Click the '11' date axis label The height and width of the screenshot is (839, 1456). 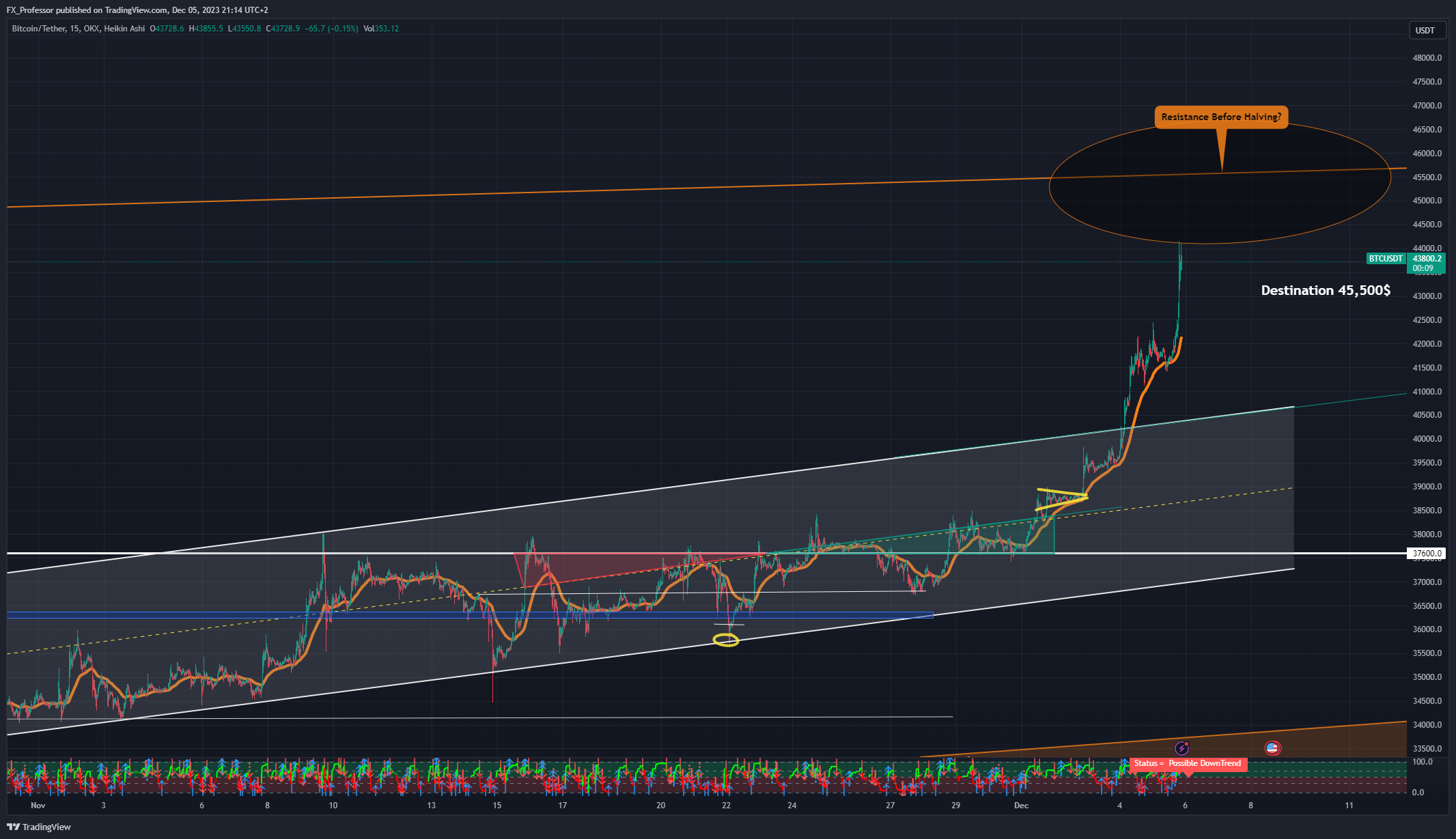pyautogui.click(x=1349, y=806)
